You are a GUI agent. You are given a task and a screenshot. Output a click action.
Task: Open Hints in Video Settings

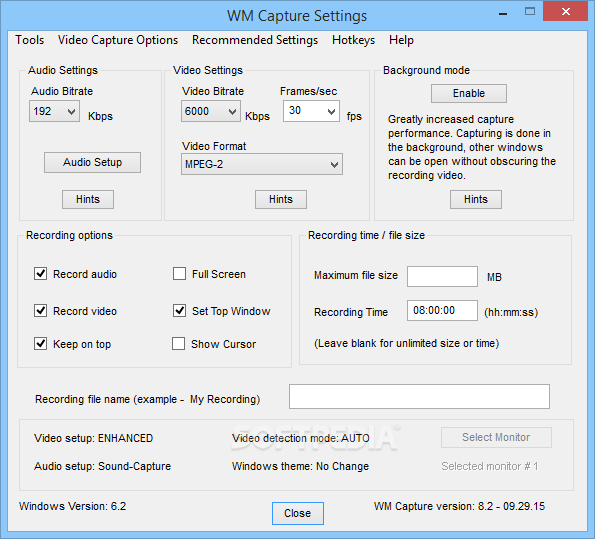[x=281, y=199]
